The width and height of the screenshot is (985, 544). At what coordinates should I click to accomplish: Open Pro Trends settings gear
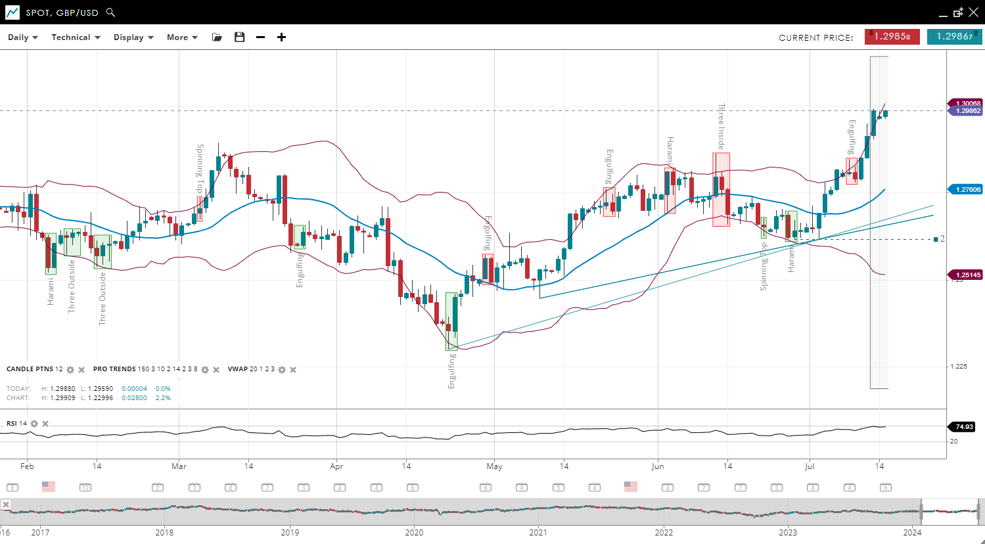click(205, 370)
